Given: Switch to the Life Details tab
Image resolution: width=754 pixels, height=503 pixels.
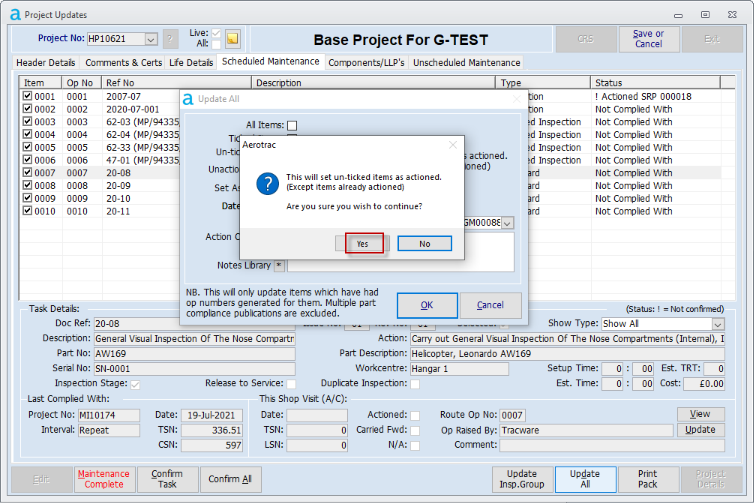Looking at the screenshot, I should click(191, 63).
